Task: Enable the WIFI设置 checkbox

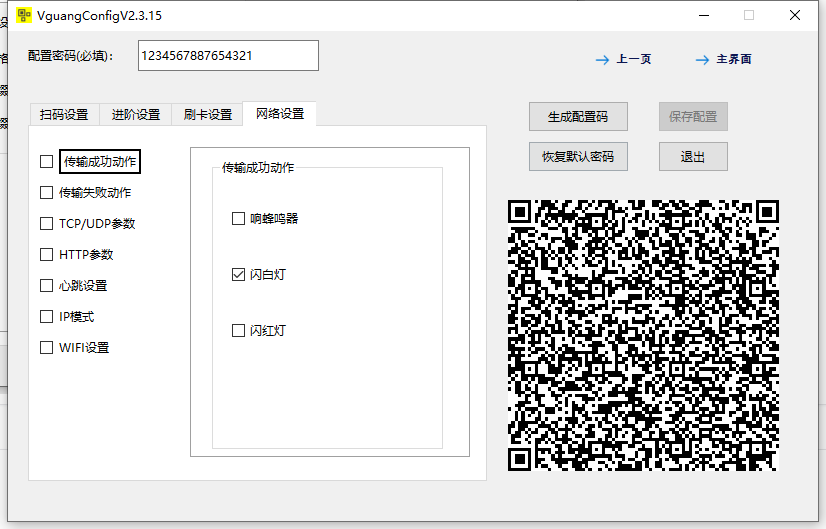Action: coord(46,348)
